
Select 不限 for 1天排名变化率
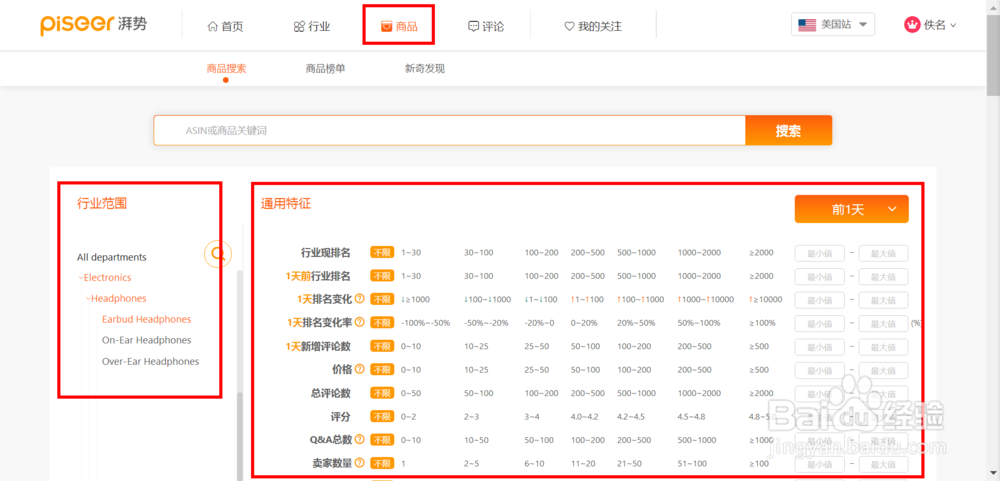coord(382,323)
